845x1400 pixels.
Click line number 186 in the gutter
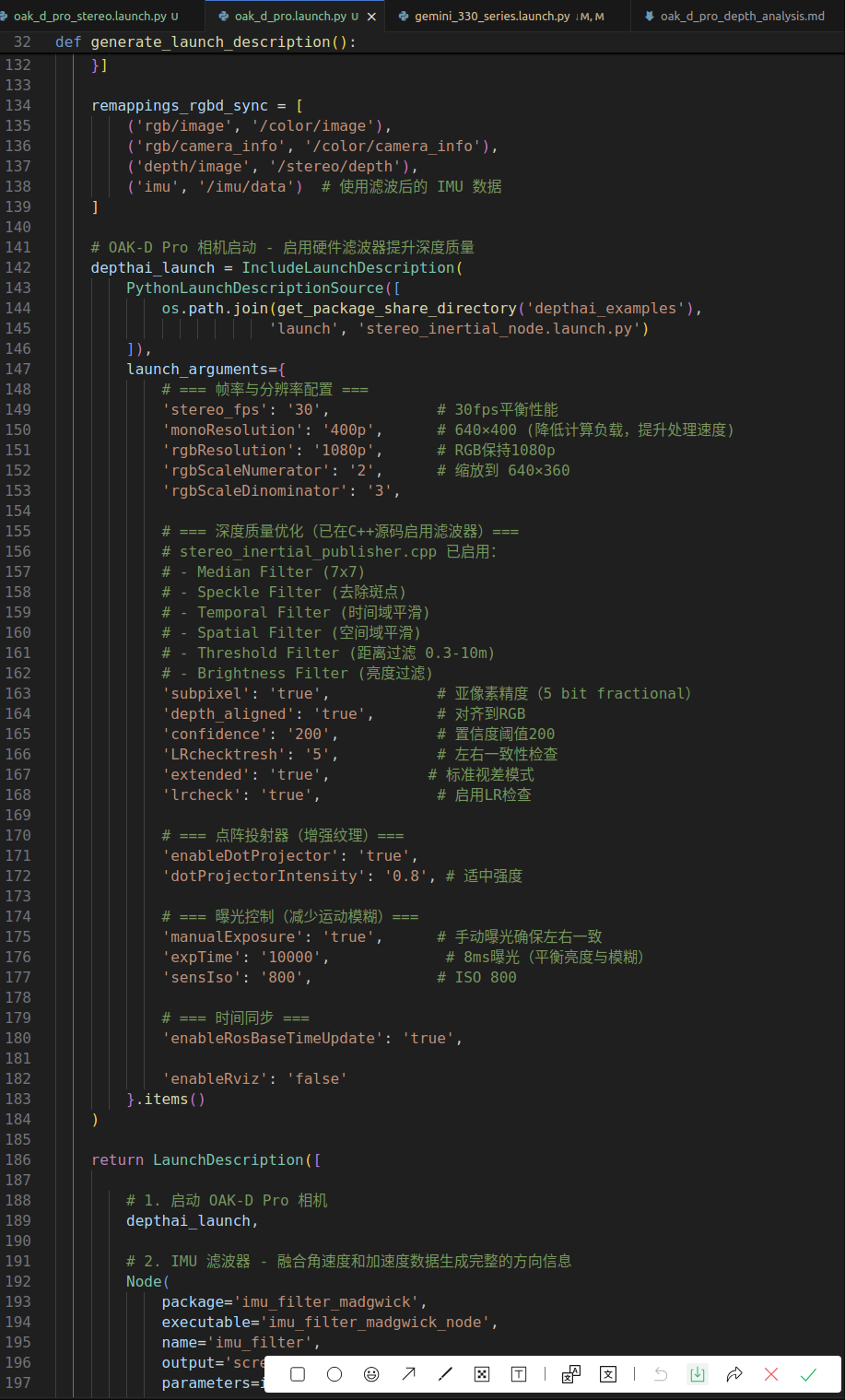pos(18,1159)
